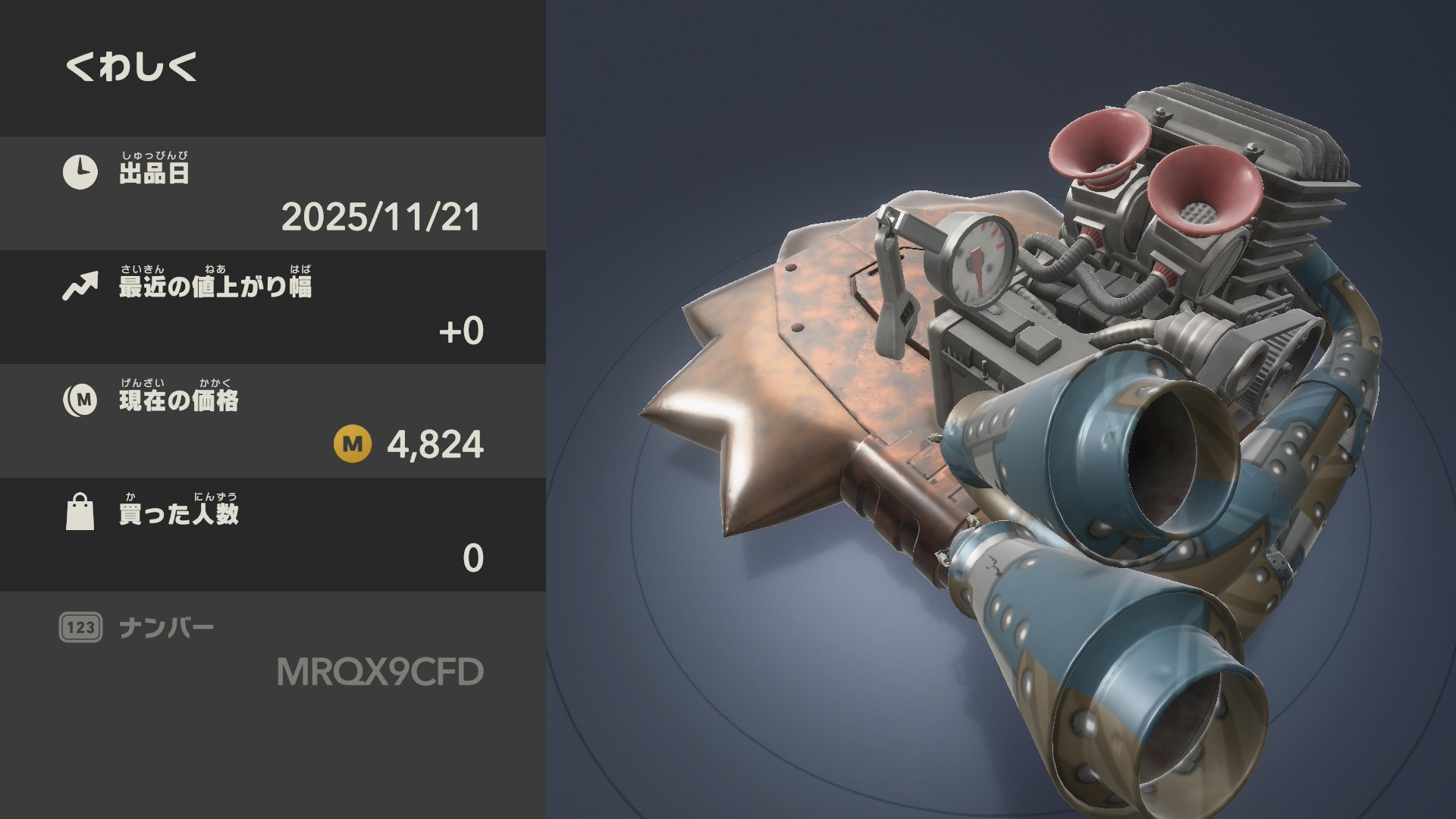Click the M coin icon beside 現在の価格
This screenshot has width=1456, height=819.
tap(80, 400)
